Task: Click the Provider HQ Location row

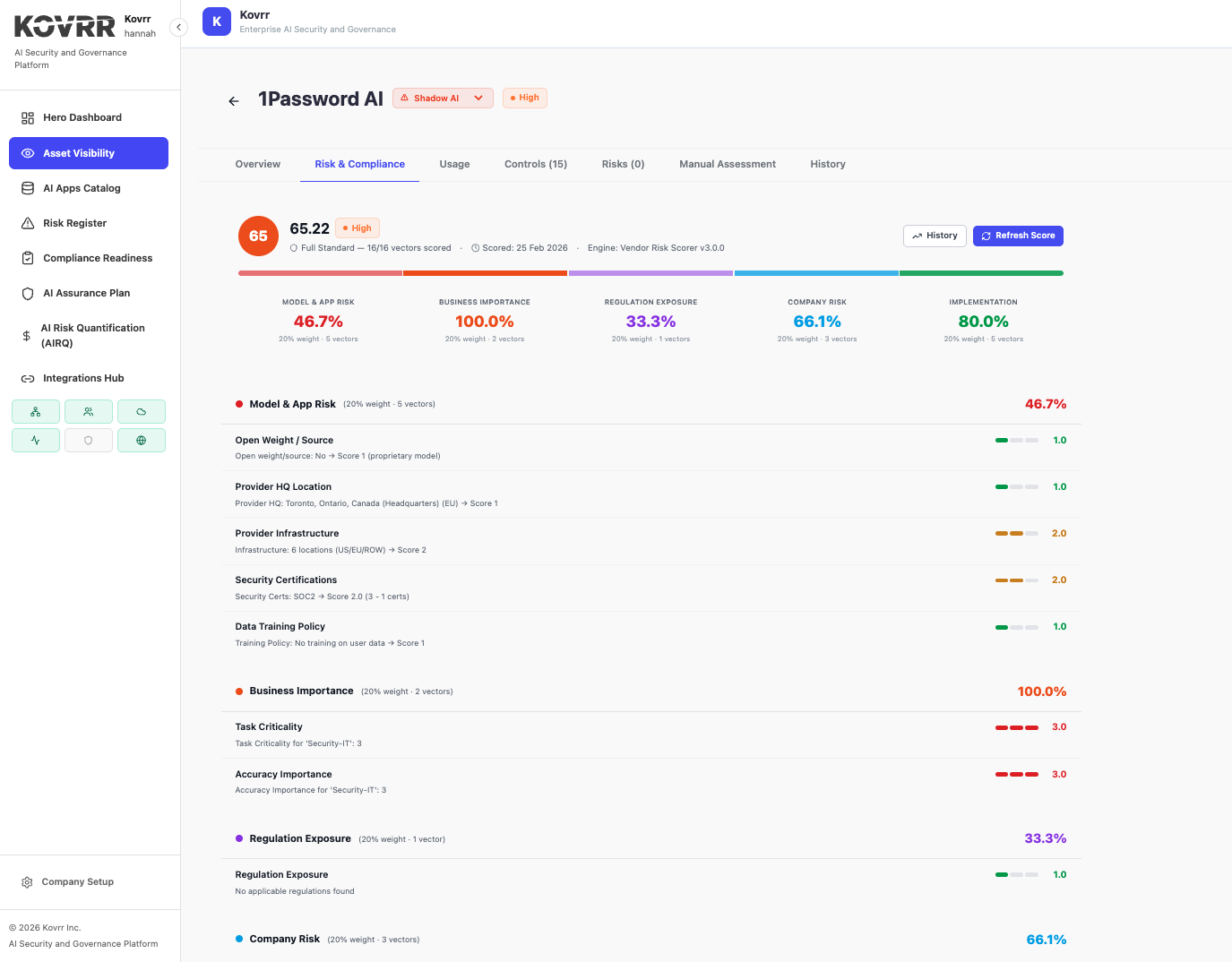Action: coord(650,494)
